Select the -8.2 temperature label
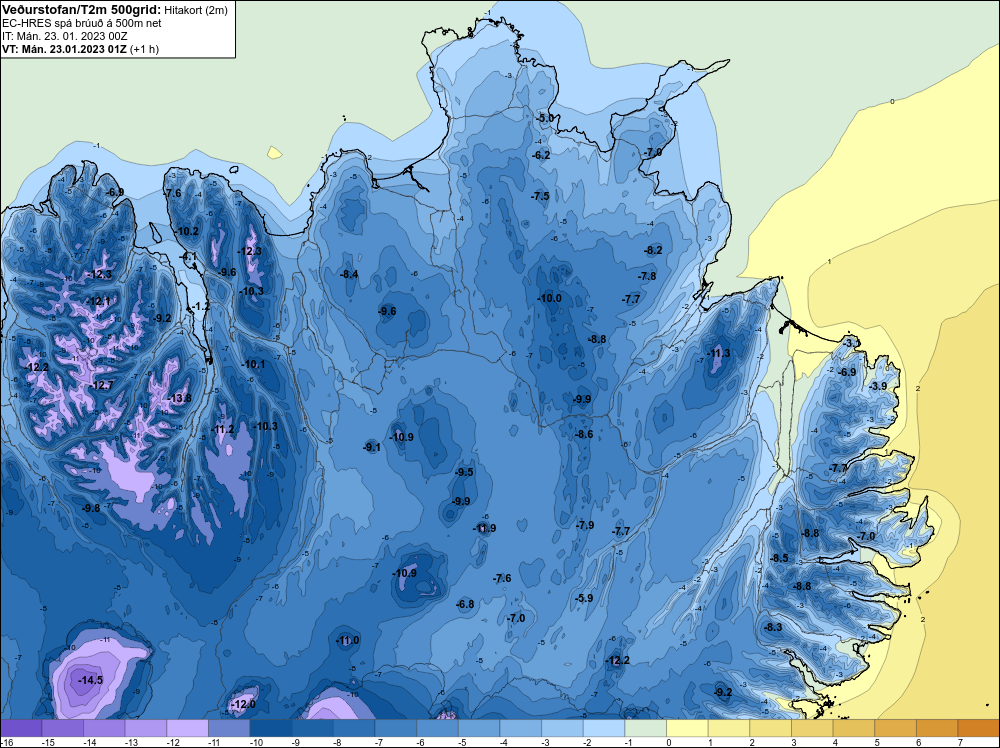The width and height of the screenshot is (1000, 748). tap(653, 250)
